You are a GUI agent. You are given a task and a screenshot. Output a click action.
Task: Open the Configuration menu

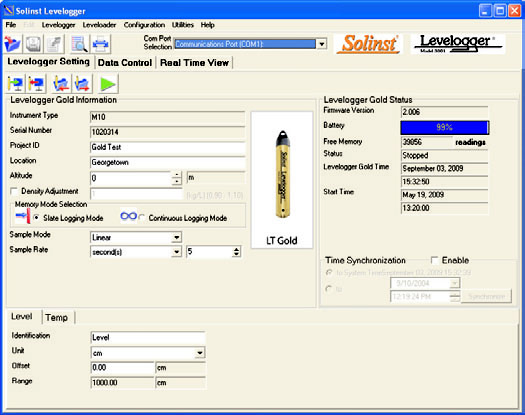point(144,25)
